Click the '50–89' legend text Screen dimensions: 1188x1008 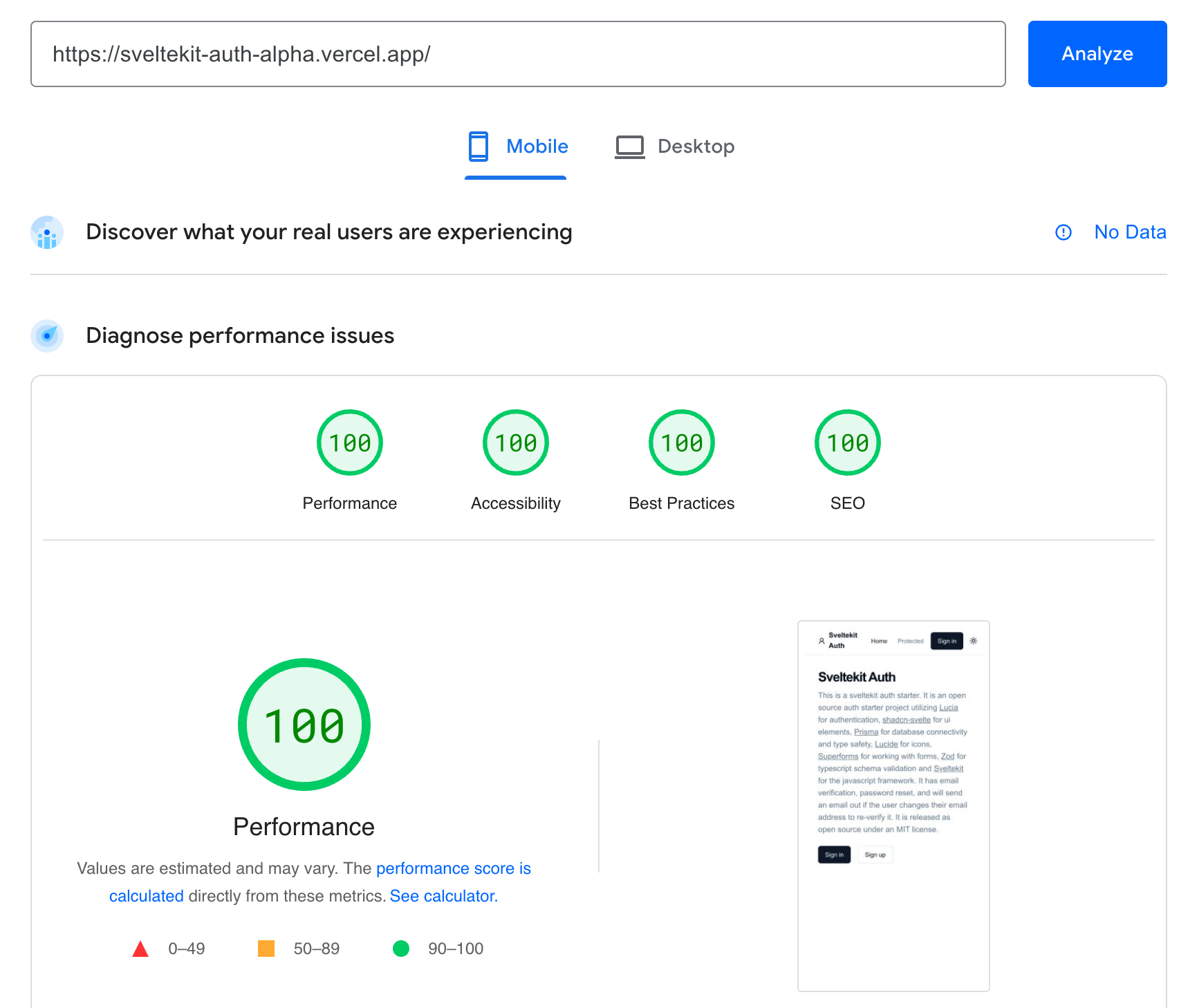point(317,949)
